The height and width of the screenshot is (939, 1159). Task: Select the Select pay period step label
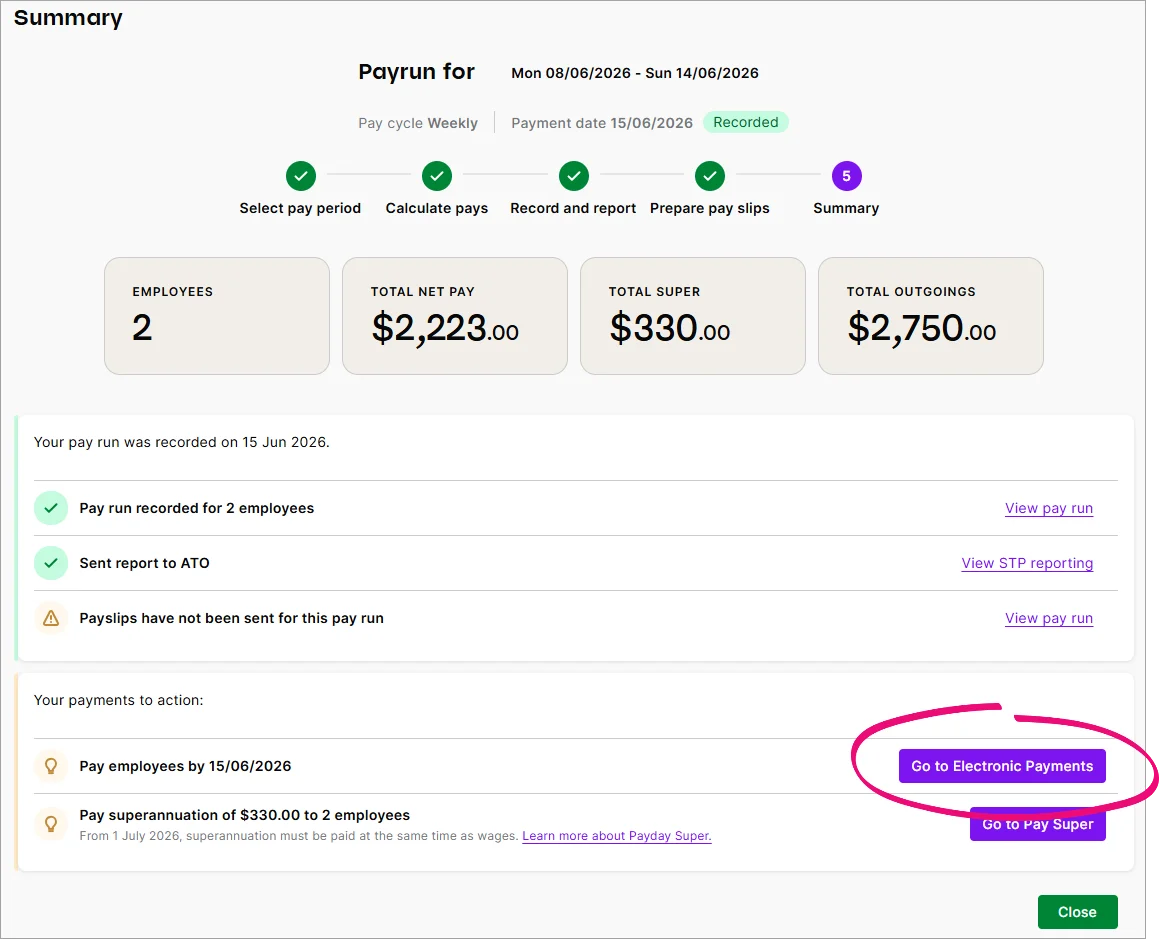pyautogui.click(x=300, y=208)
